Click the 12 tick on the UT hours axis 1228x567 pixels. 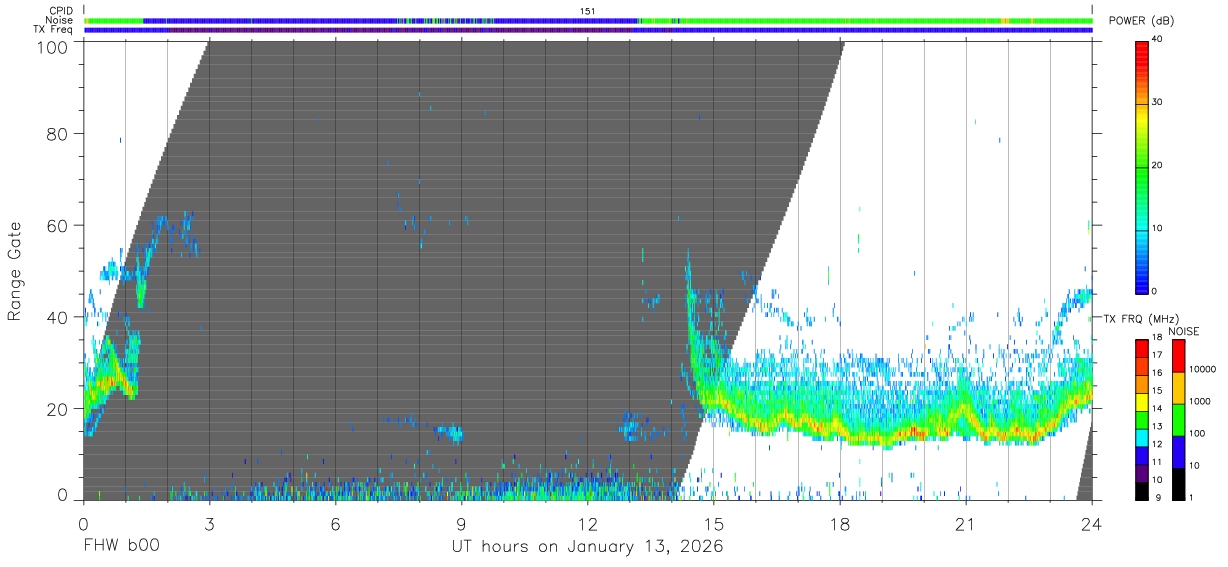point(587,523)
